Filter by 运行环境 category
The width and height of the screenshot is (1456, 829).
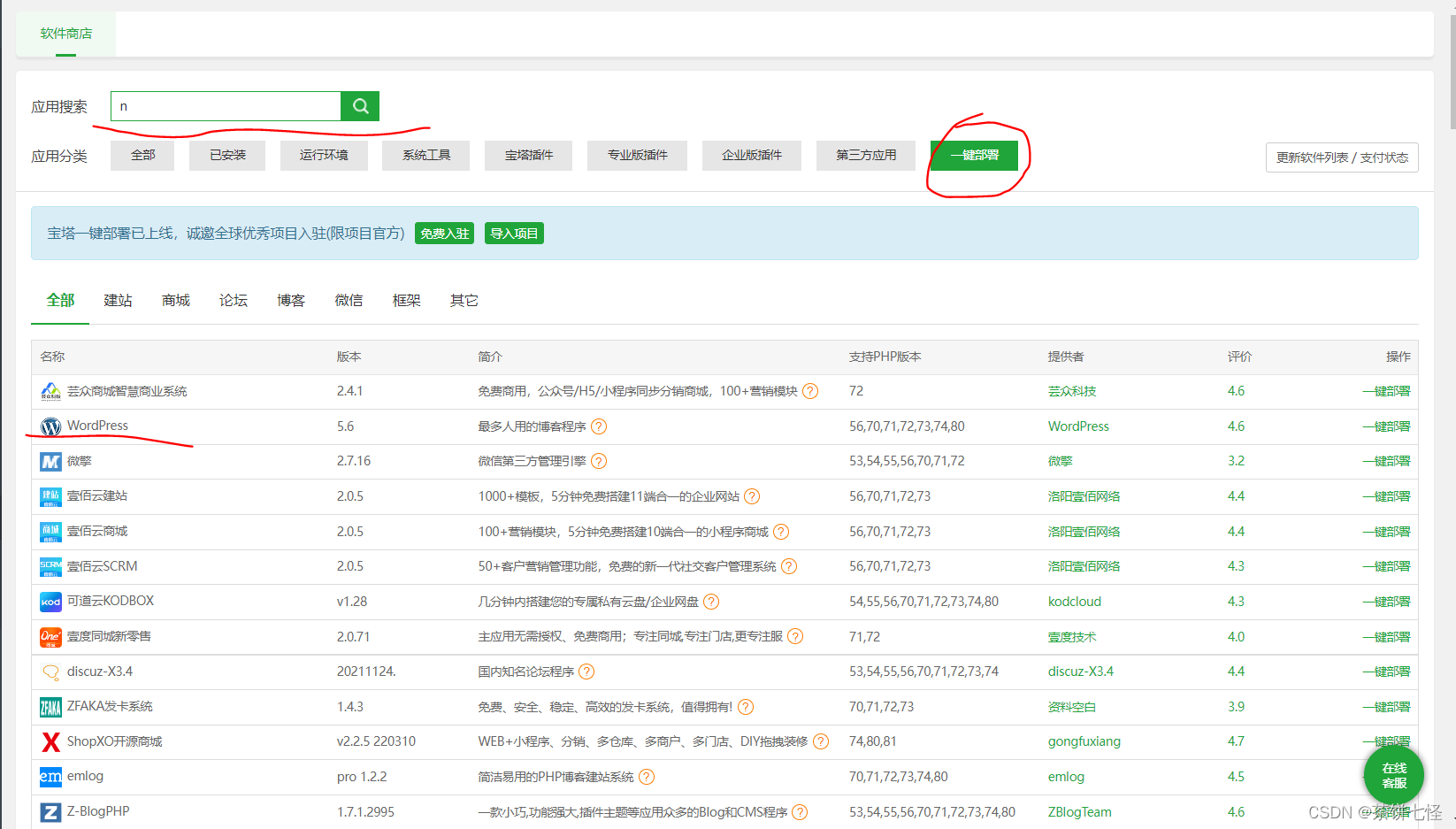pos(324,156)
